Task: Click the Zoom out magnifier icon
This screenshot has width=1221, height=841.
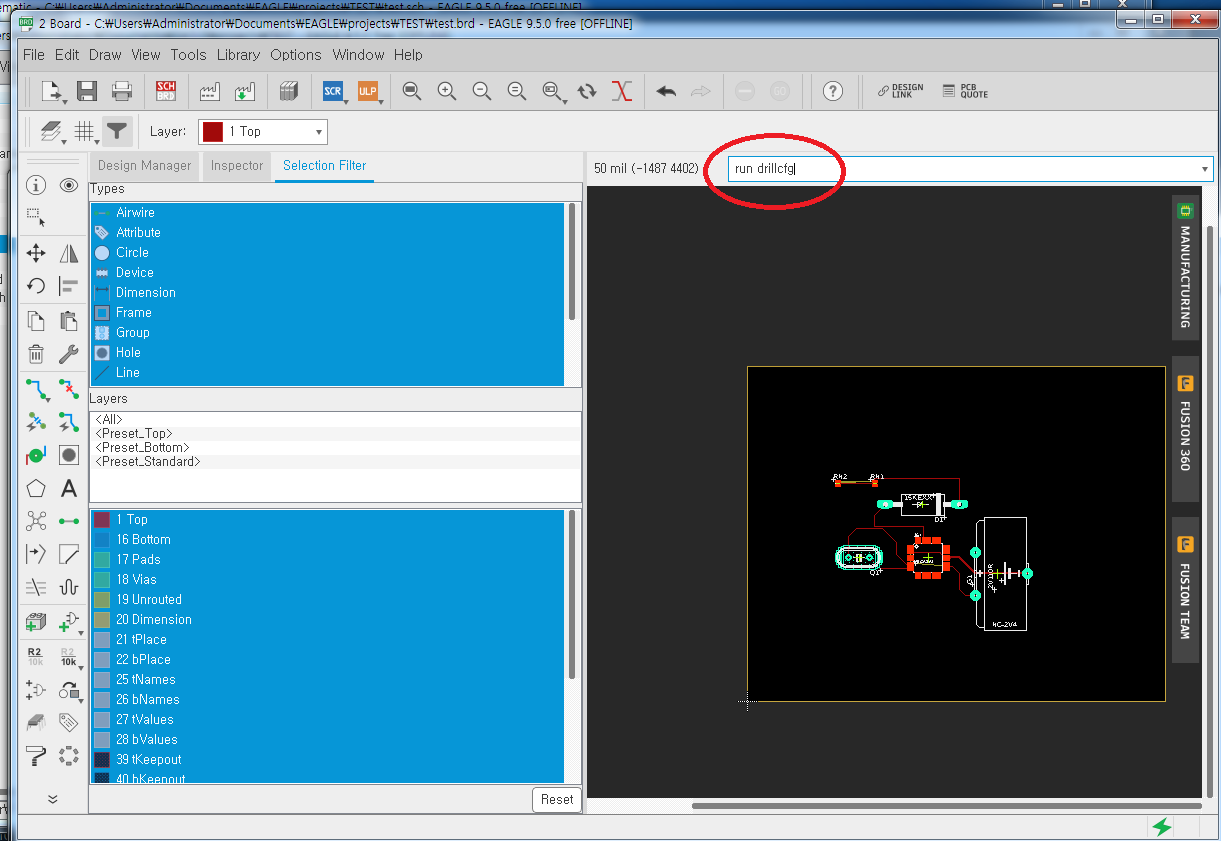Action: click(x=482, y=91)
